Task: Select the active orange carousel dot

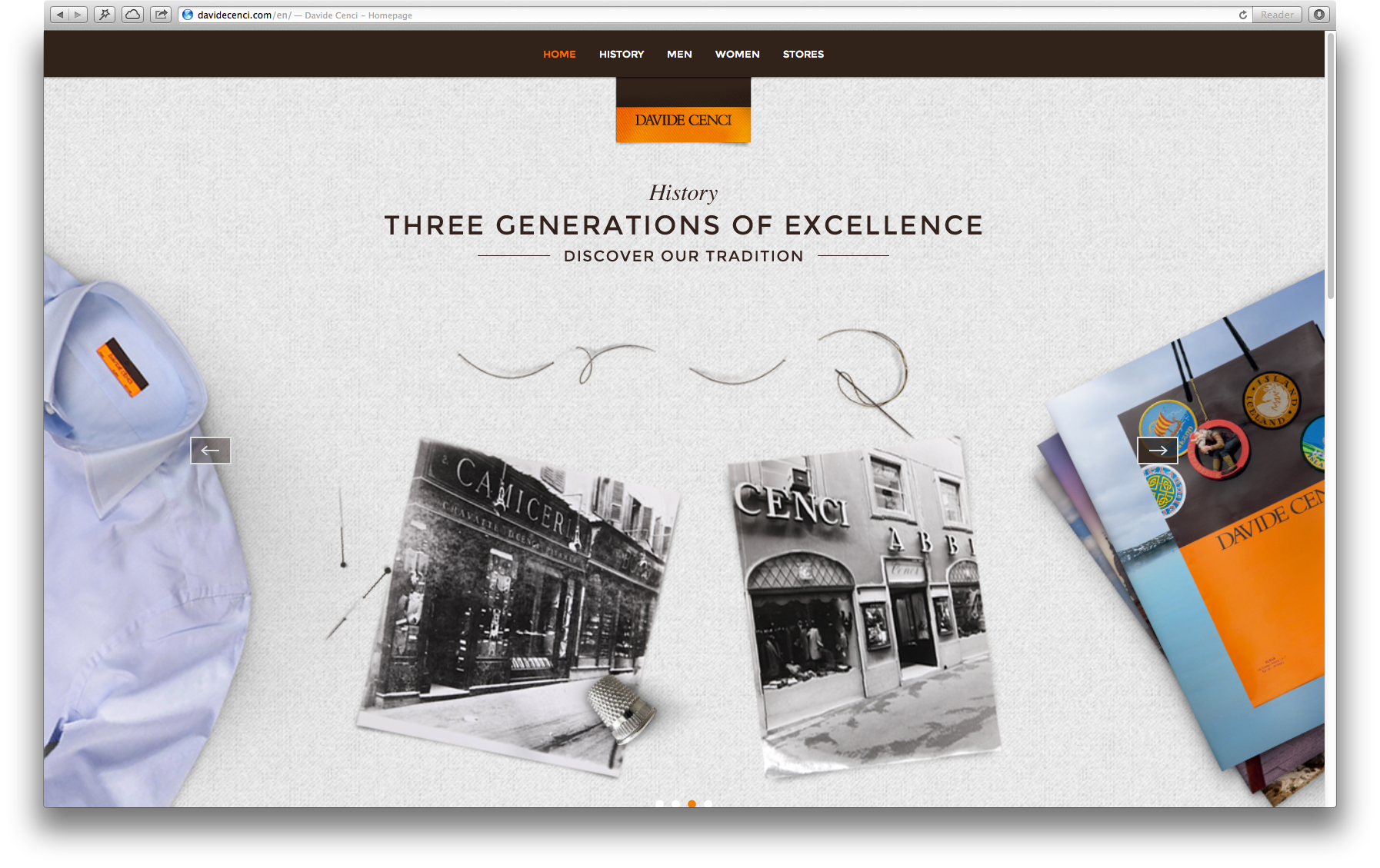Action: tap(692, 803)
